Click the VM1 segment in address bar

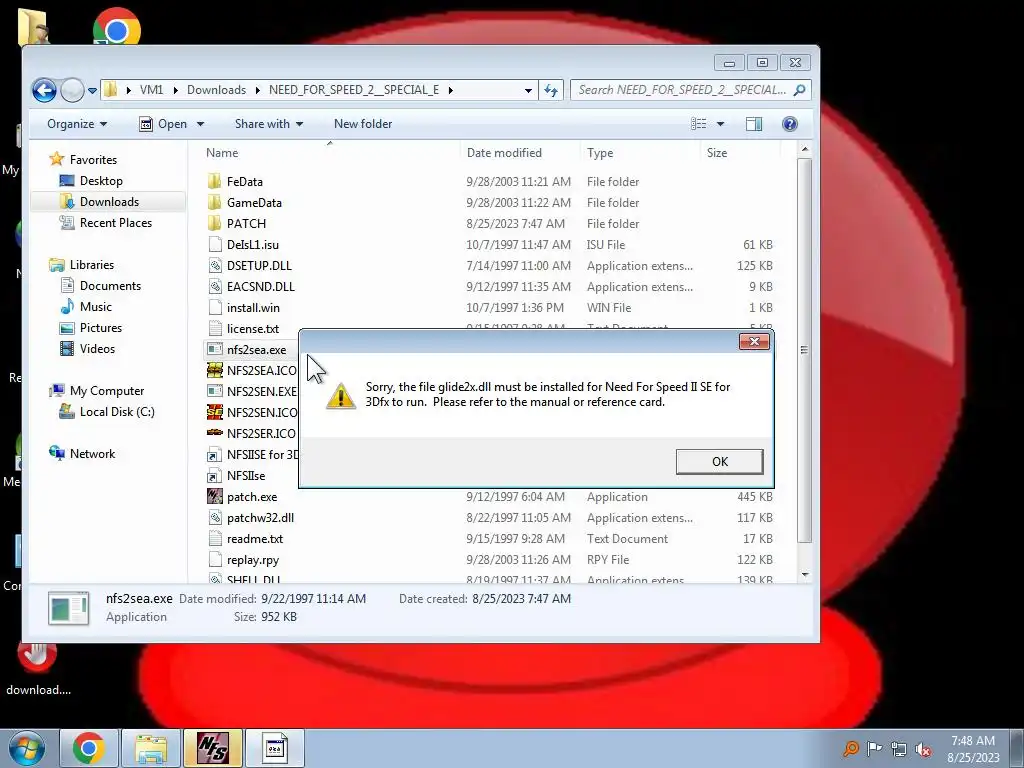[152, 90]
